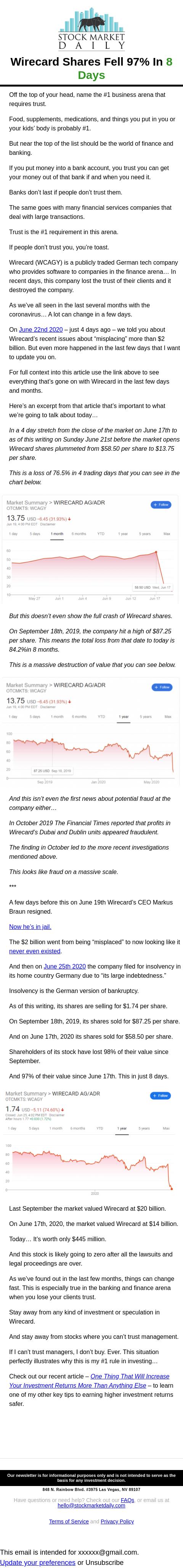Screen dimensions: 183x1568
Task: Click Follow button on first Wirecard chart
Action: [x=161, y=504]
